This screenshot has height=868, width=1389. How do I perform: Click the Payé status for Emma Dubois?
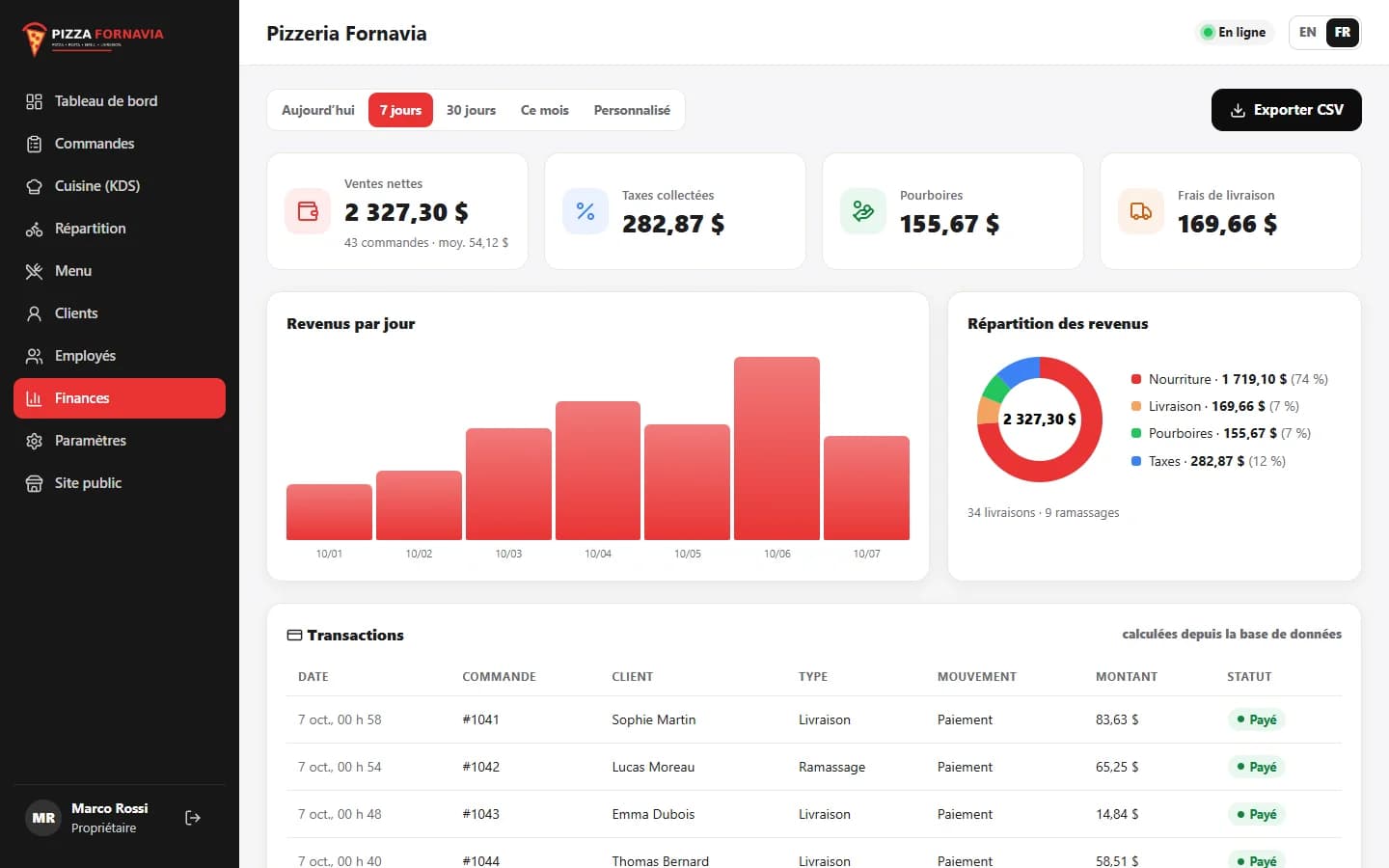pyautogui.click(x=1256, y=814)
